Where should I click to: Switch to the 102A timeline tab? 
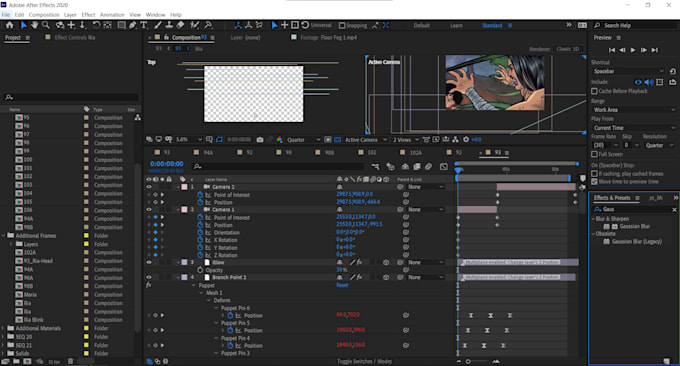416,153
